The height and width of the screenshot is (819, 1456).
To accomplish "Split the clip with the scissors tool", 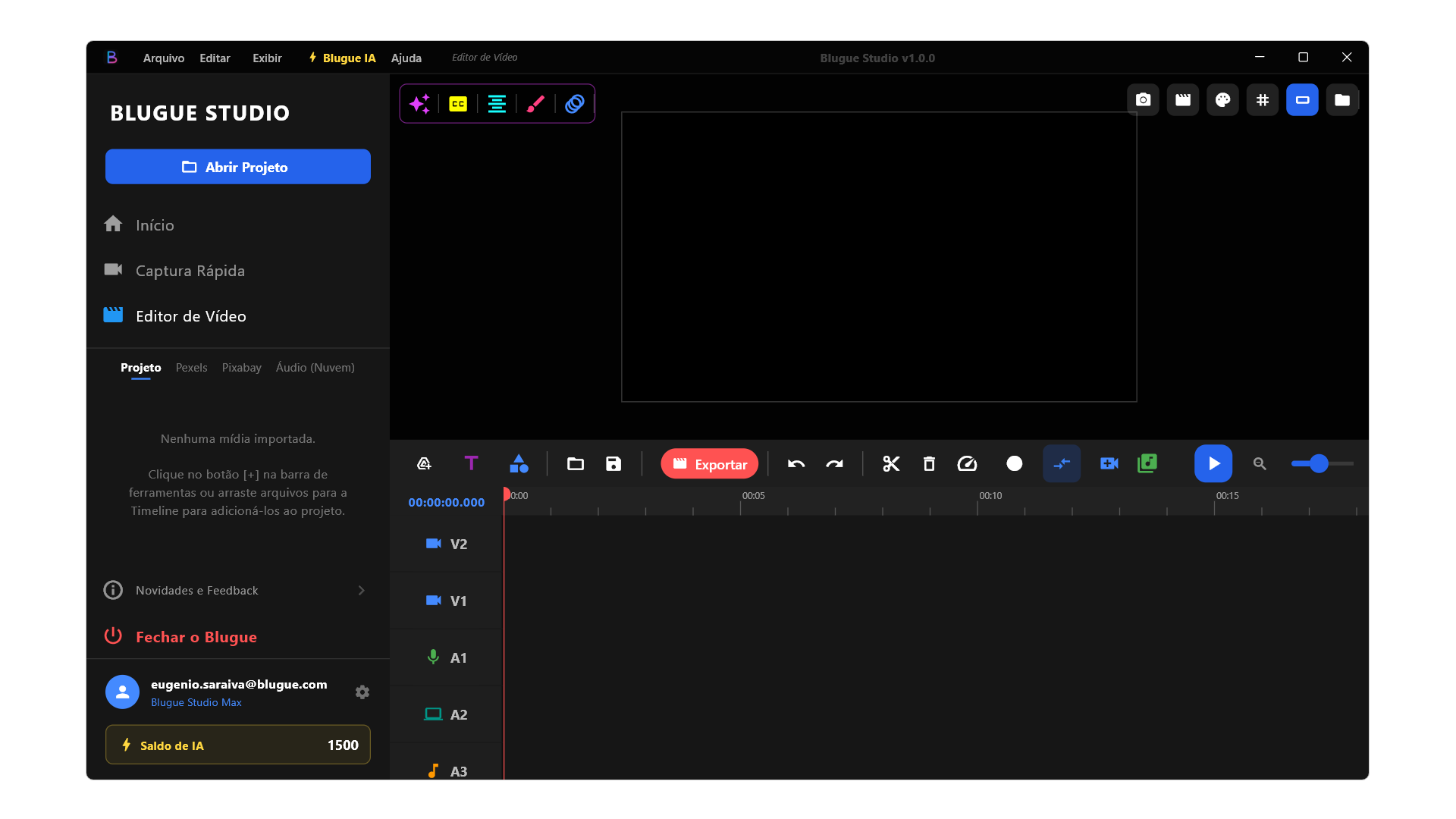I will pos(891,463).
